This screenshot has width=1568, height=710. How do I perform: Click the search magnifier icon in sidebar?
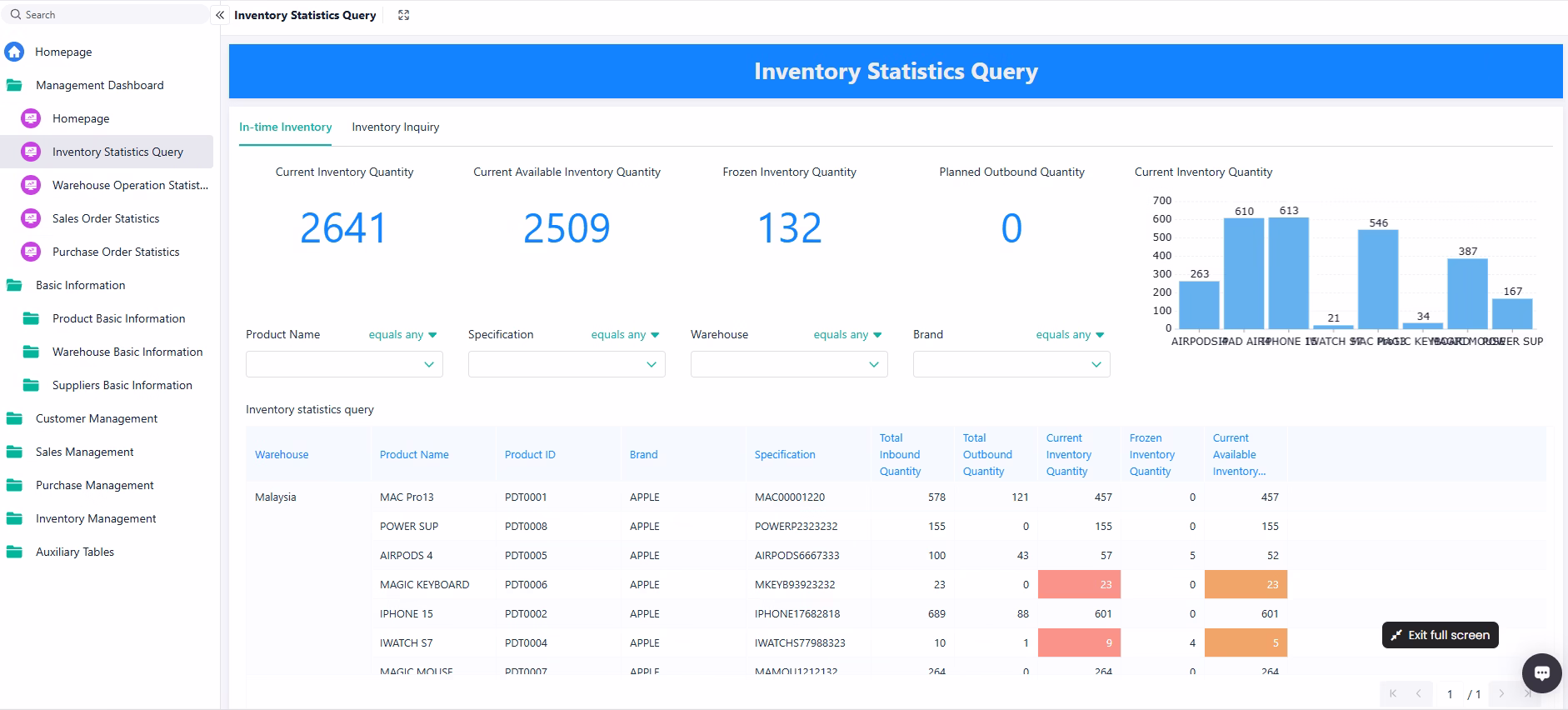tap(16, 14)
